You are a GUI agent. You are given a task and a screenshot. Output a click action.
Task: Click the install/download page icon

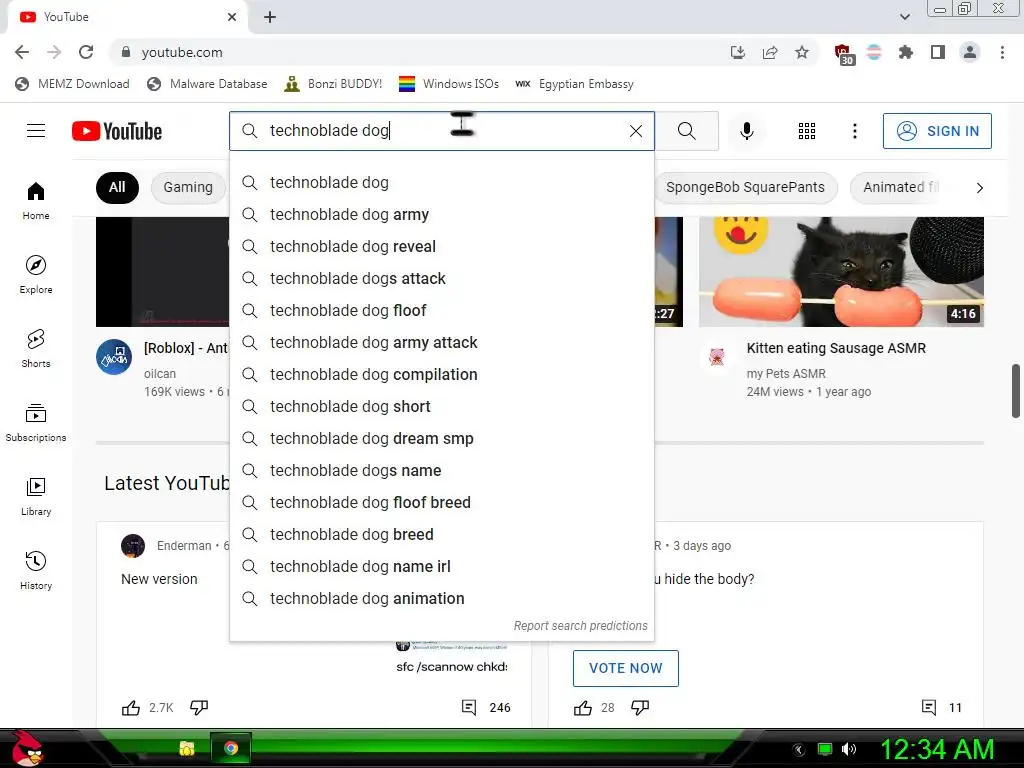coord(738,52)
